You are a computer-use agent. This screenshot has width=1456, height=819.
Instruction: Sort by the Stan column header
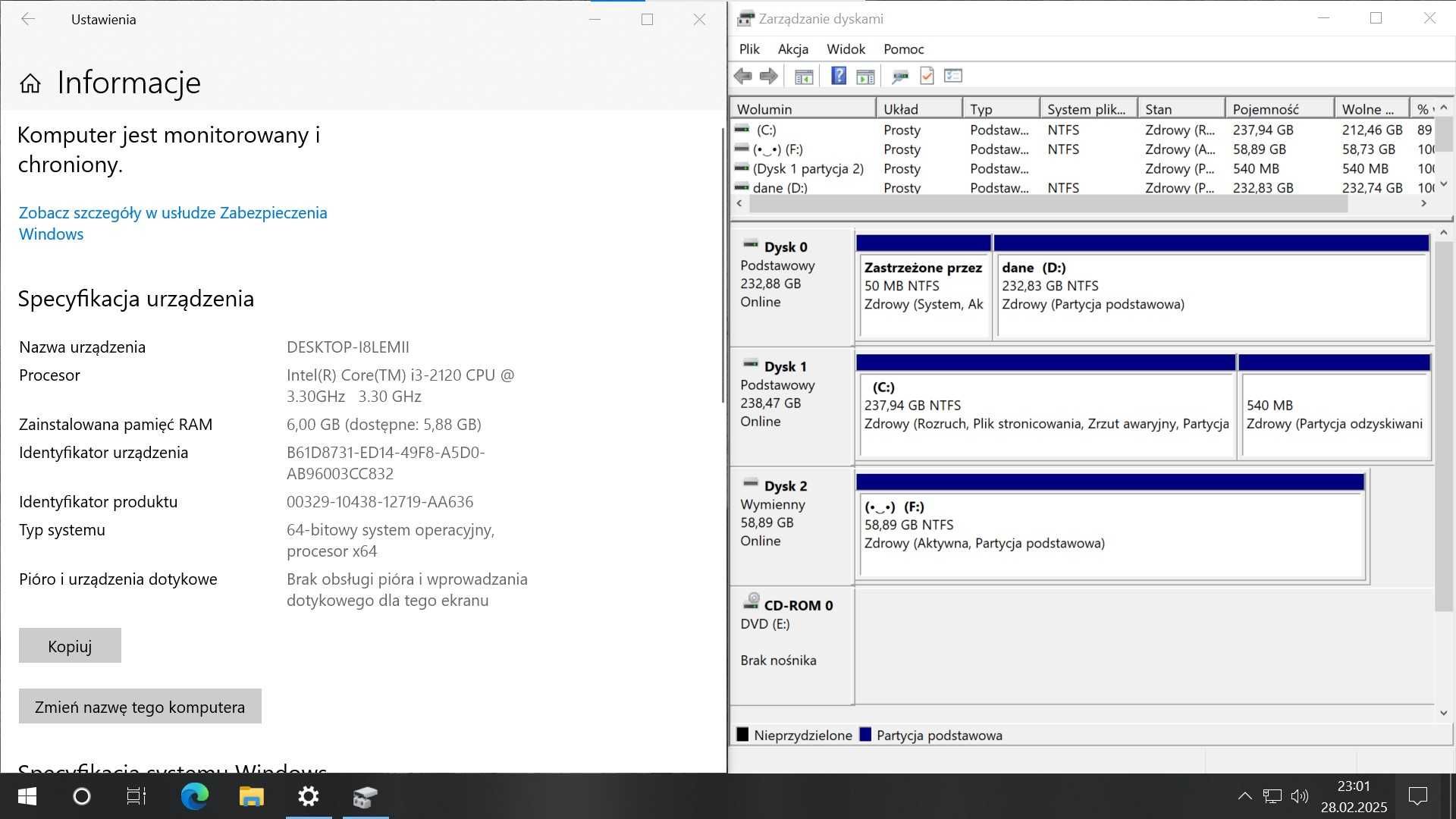pos(1181,109)
